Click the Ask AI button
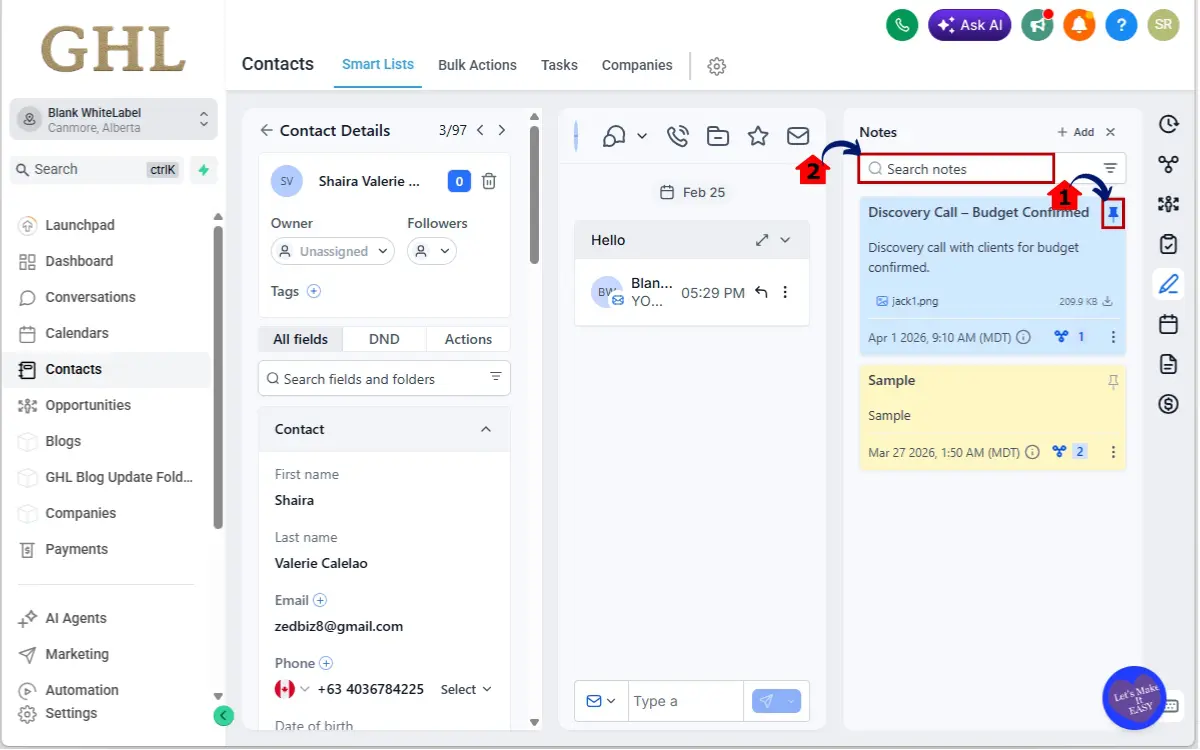 (969, 25)
